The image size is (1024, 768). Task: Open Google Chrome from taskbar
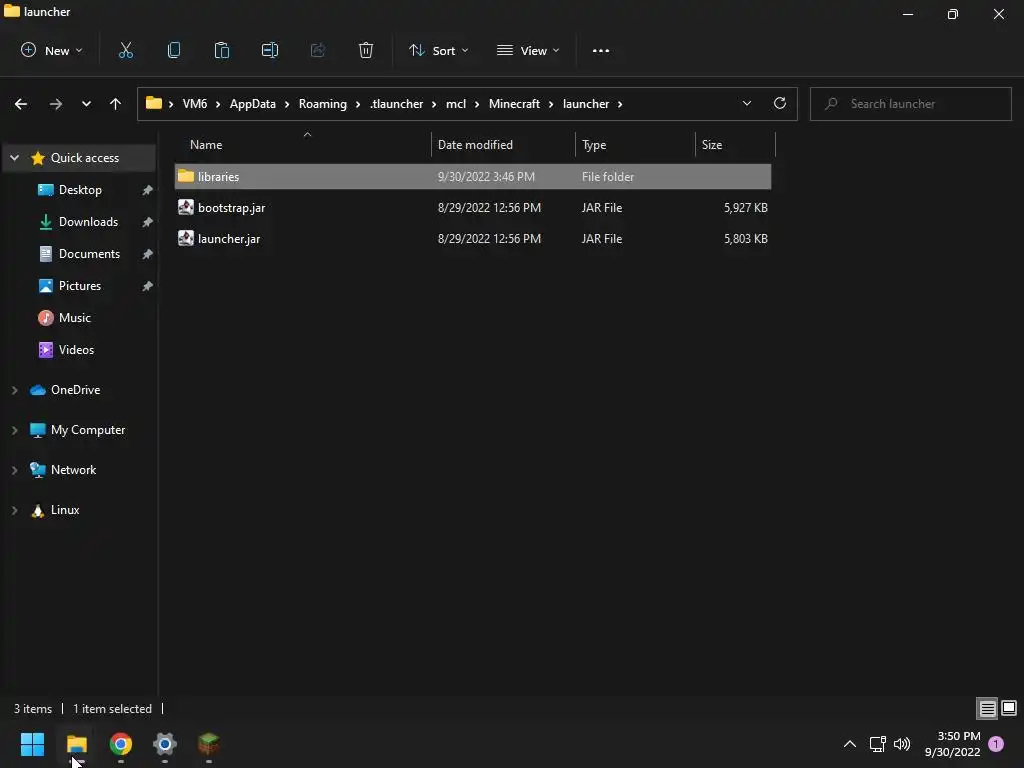click(121, 744)
